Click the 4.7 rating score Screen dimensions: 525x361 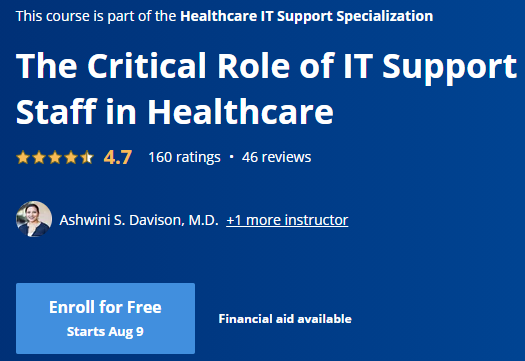118,157
